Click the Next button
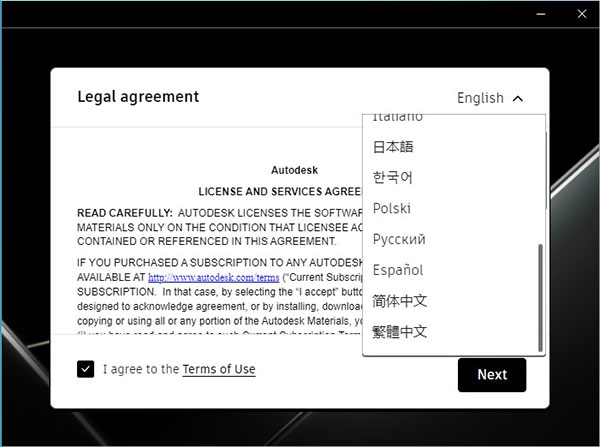The image size is (600, 447). click(492, 375)
